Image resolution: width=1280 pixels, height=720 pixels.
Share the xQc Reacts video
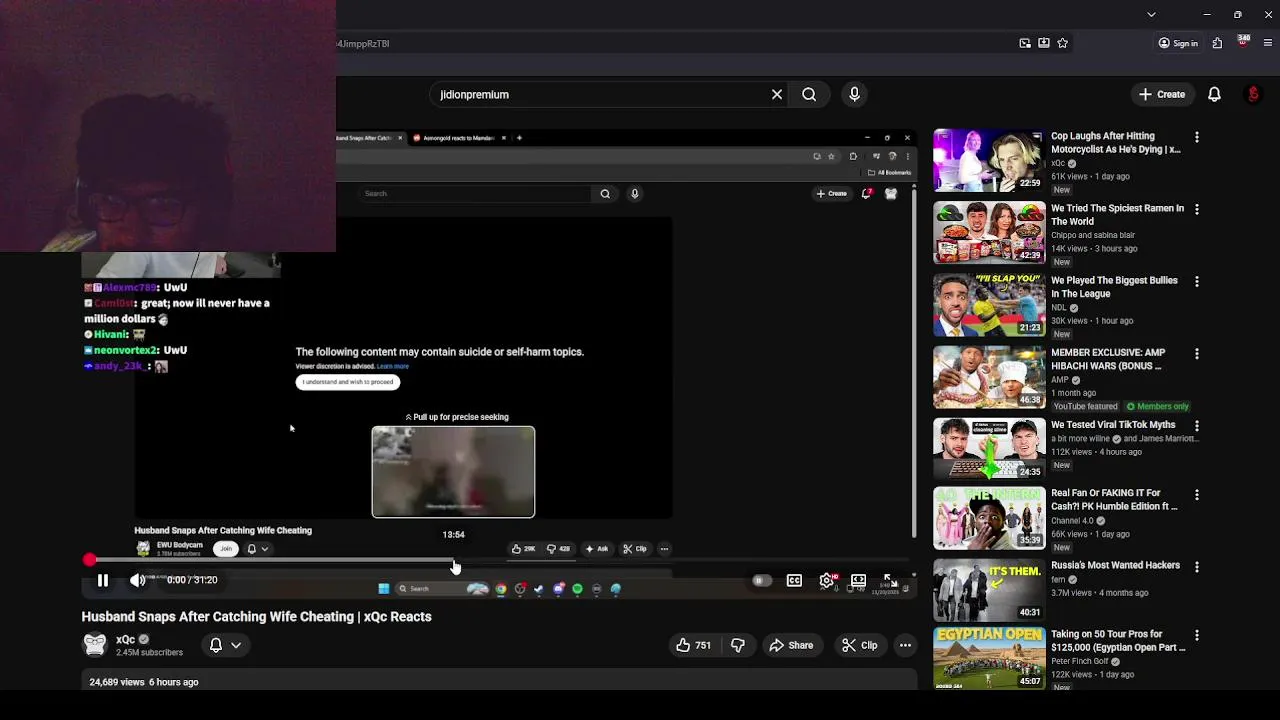(791, 645)
